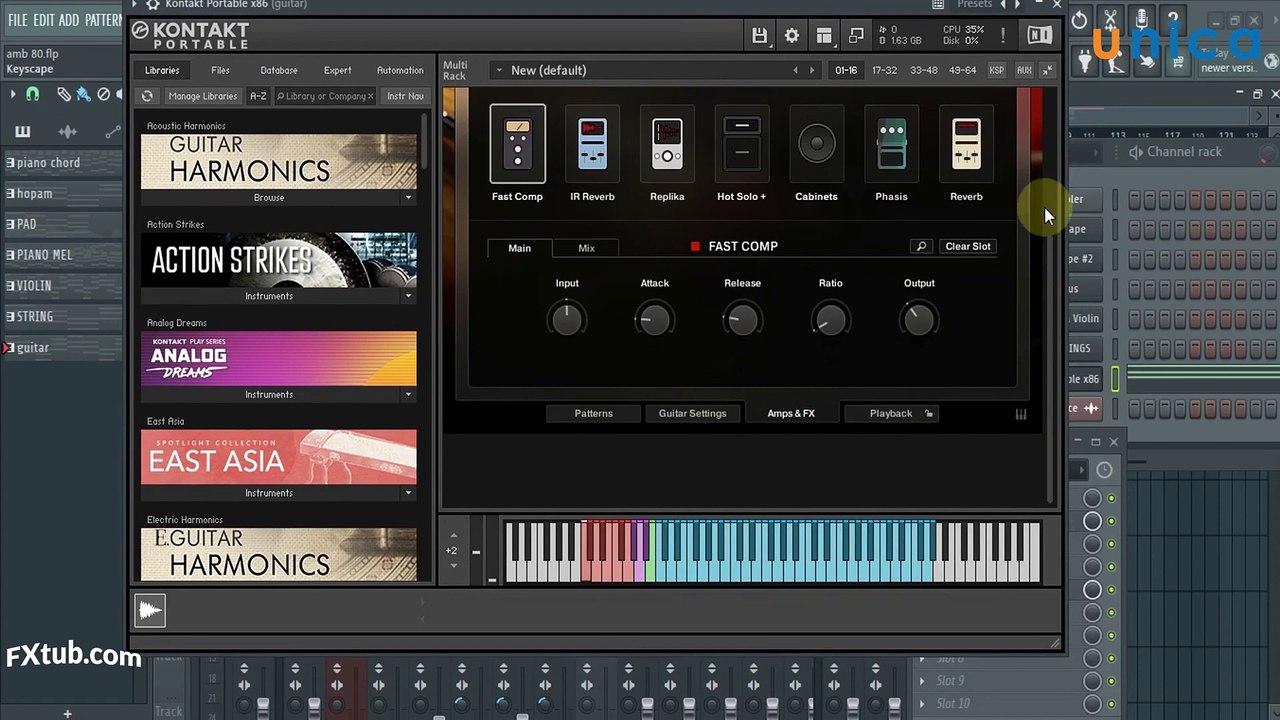Click the Kontakt warning exclamation icon

[1003, 36]
